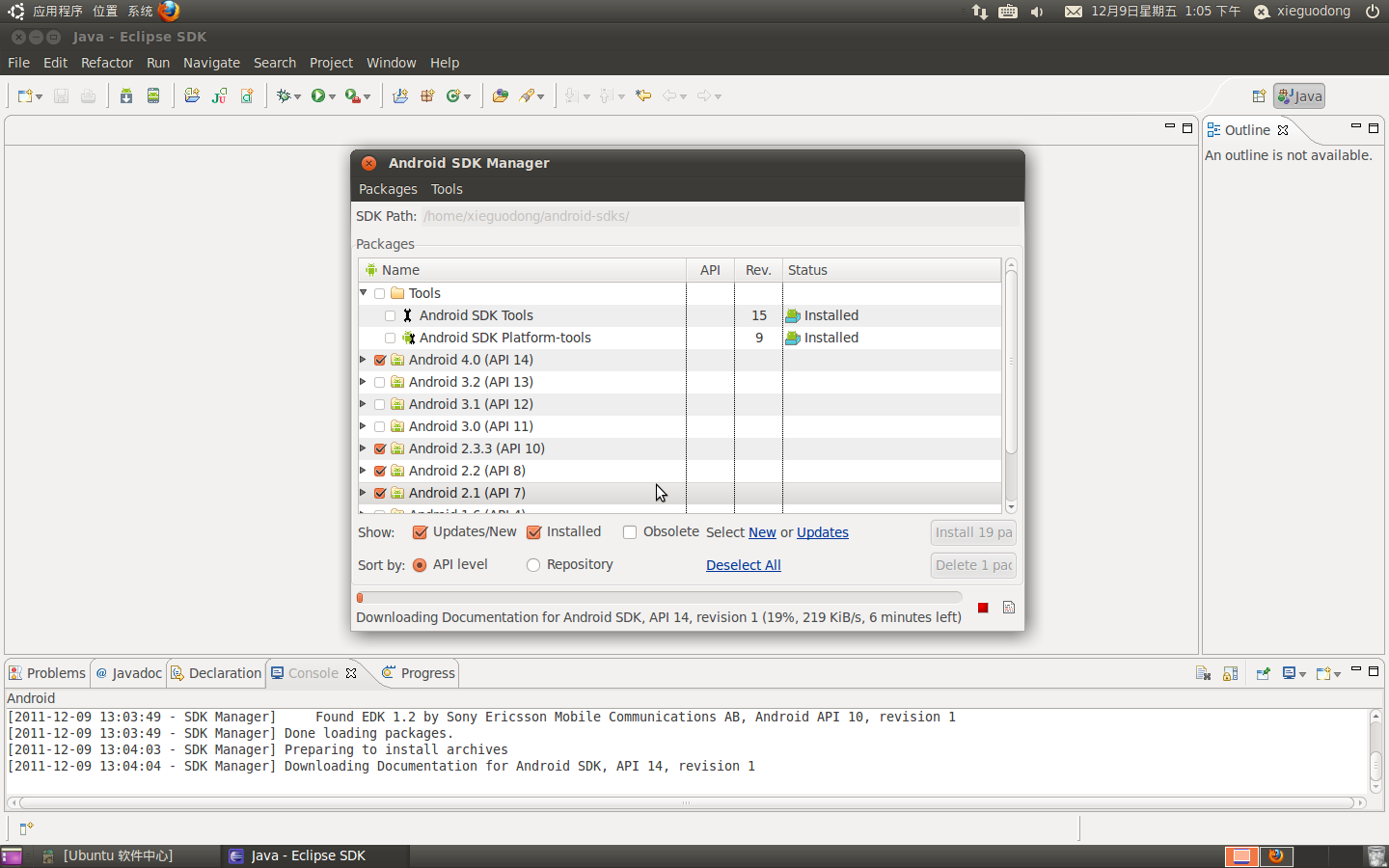The height and width of the screenshot is (868, 1389).
Task: Click the New Android XML File icon
Action: coord(247,95)
